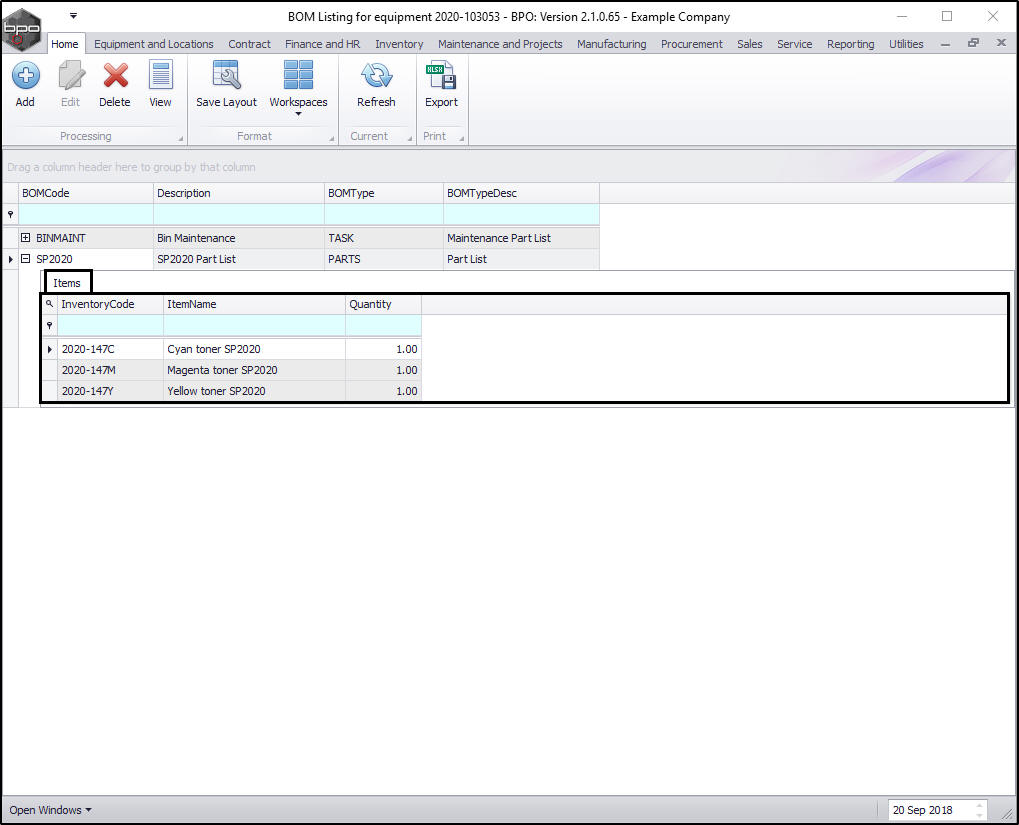The height and width of the screenshot is (825, 1019).
Task: Open the Service tab
Action: coord(794,44)
